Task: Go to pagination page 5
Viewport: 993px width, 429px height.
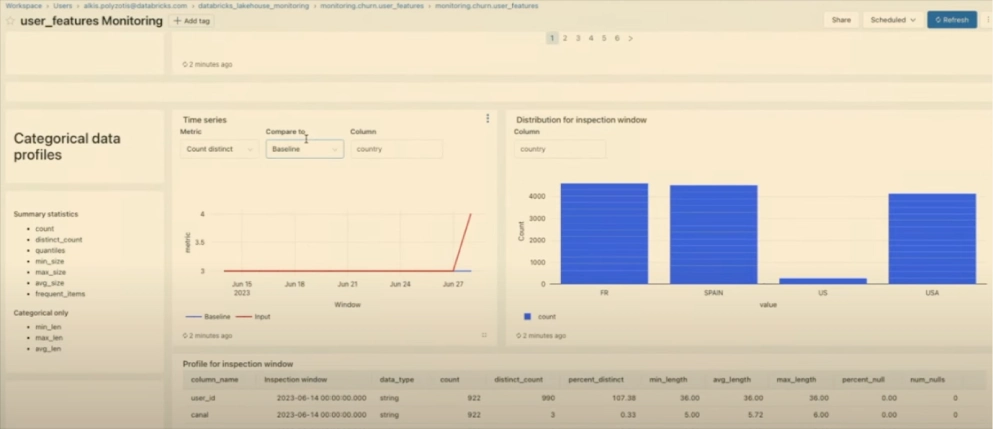Action: click(x=604, y=38)
